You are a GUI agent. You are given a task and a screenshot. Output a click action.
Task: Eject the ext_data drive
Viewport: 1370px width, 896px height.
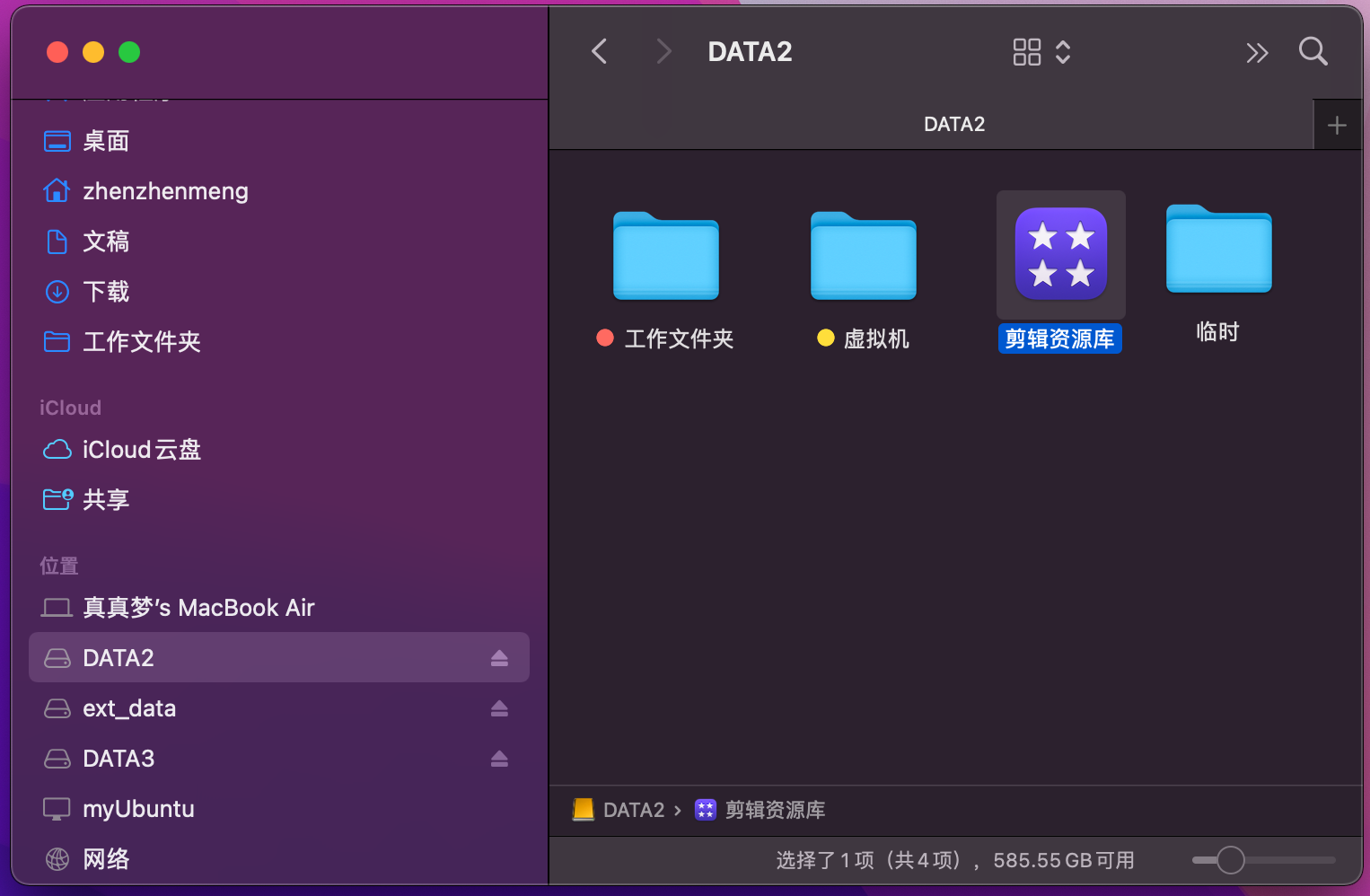point(499,708)
